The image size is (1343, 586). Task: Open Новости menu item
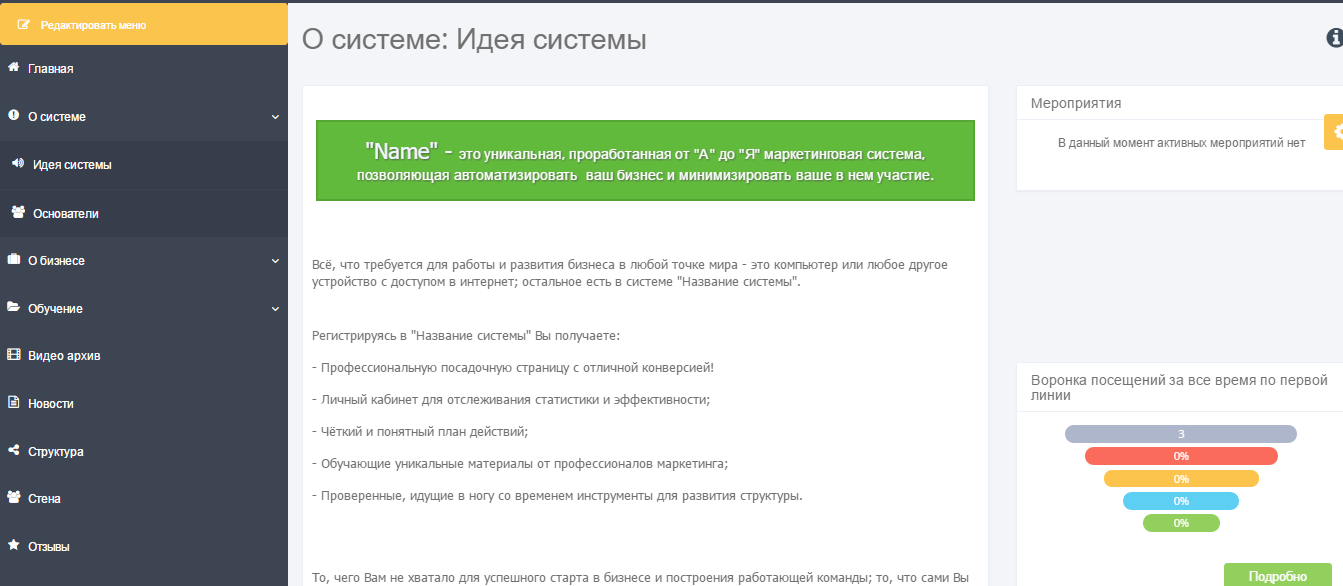pos(144,404)
